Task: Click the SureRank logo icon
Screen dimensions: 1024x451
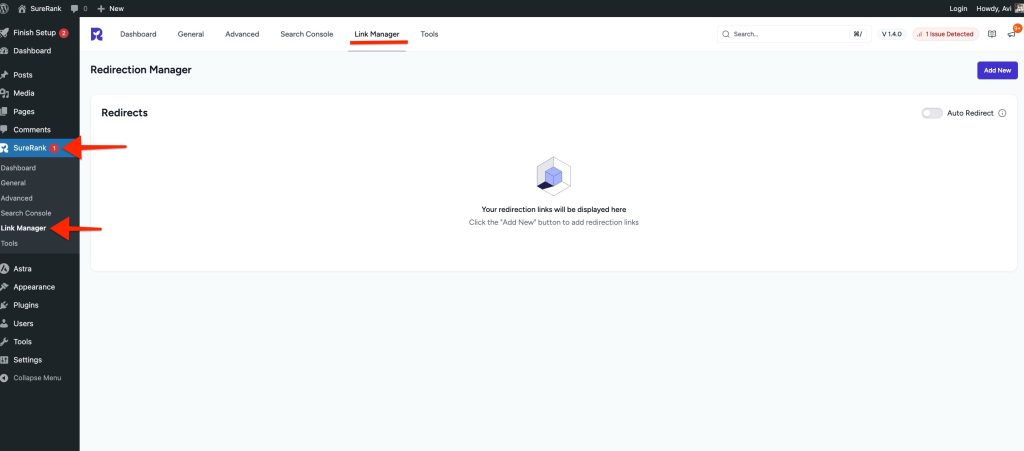Action: (97, 34)
